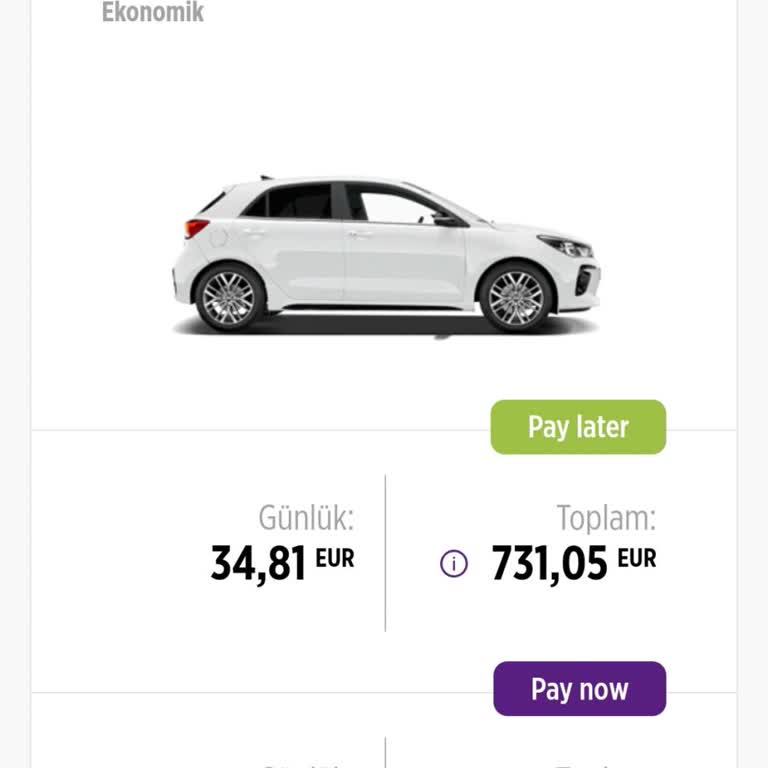This screenshot has width=768, height=768.
Task: Click the car's rear door window
Action: [299, 203]
